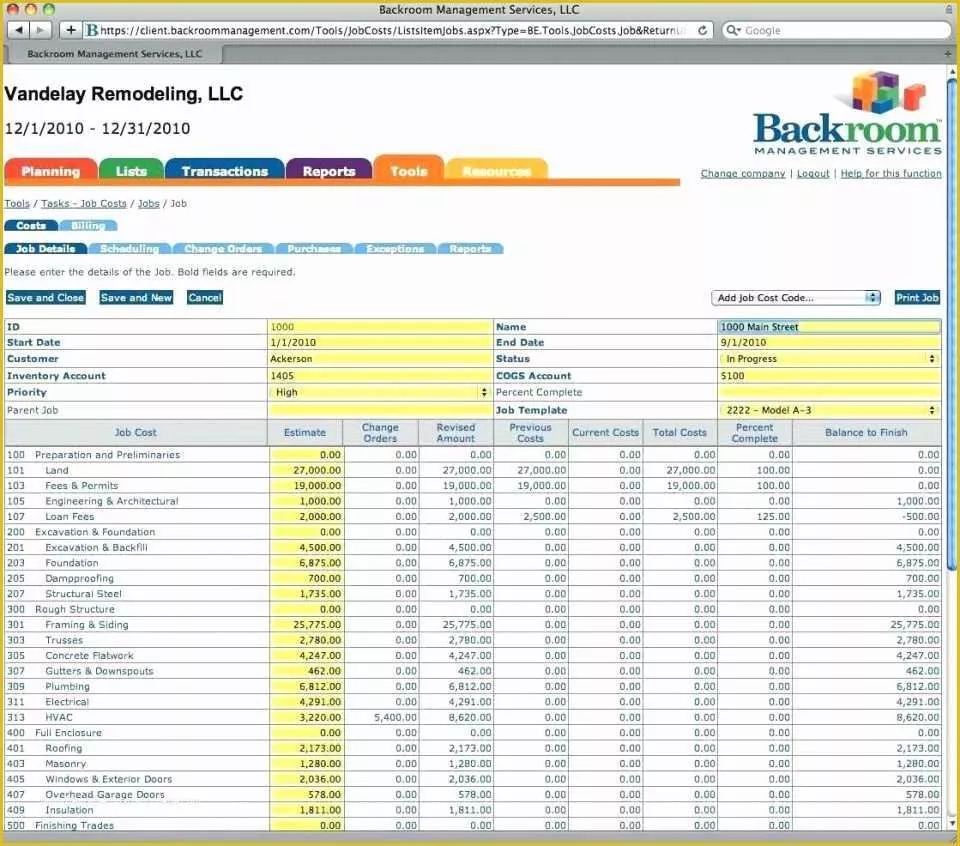Follow the Jobs breadcrumb link
The height and width of the screenshot is (846, 960).
[149, 203]
